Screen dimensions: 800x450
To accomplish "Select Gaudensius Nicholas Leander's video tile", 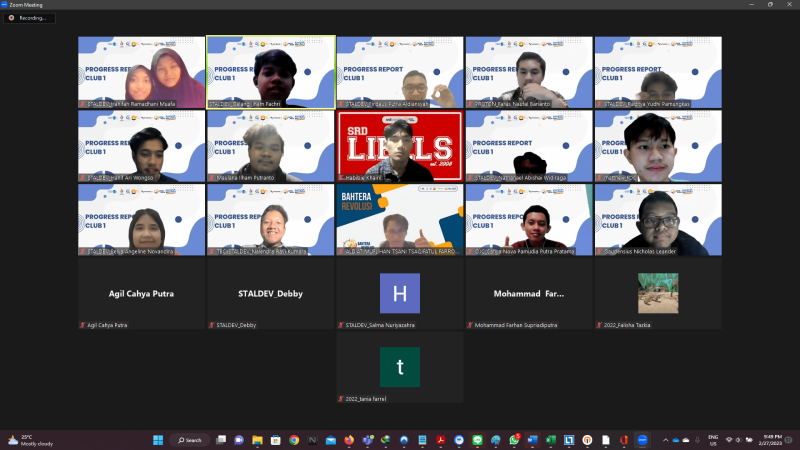I will tap(658, 219).
